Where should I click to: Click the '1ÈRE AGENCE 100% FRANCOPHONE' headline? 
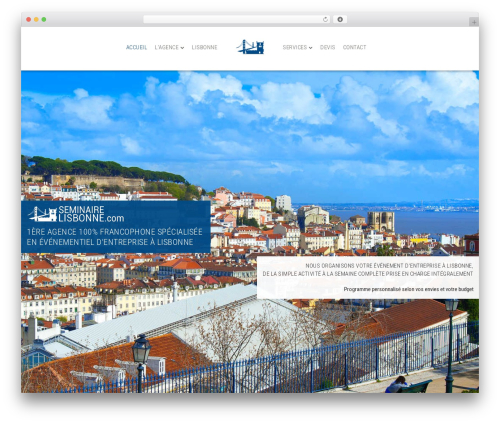(x=114, y=232)
